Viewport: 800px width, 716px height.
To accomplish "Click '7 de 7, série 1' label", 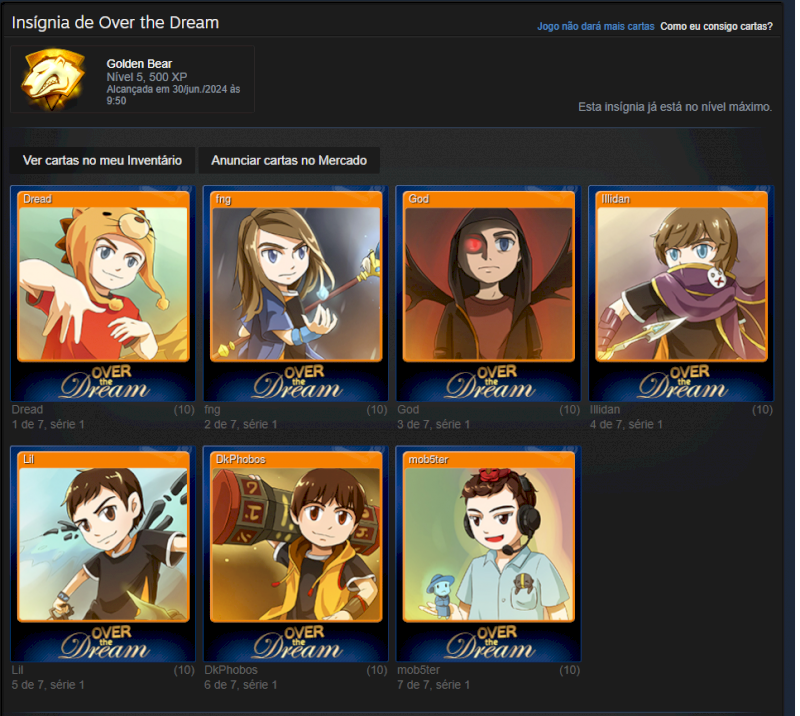I will pos(433,684).
